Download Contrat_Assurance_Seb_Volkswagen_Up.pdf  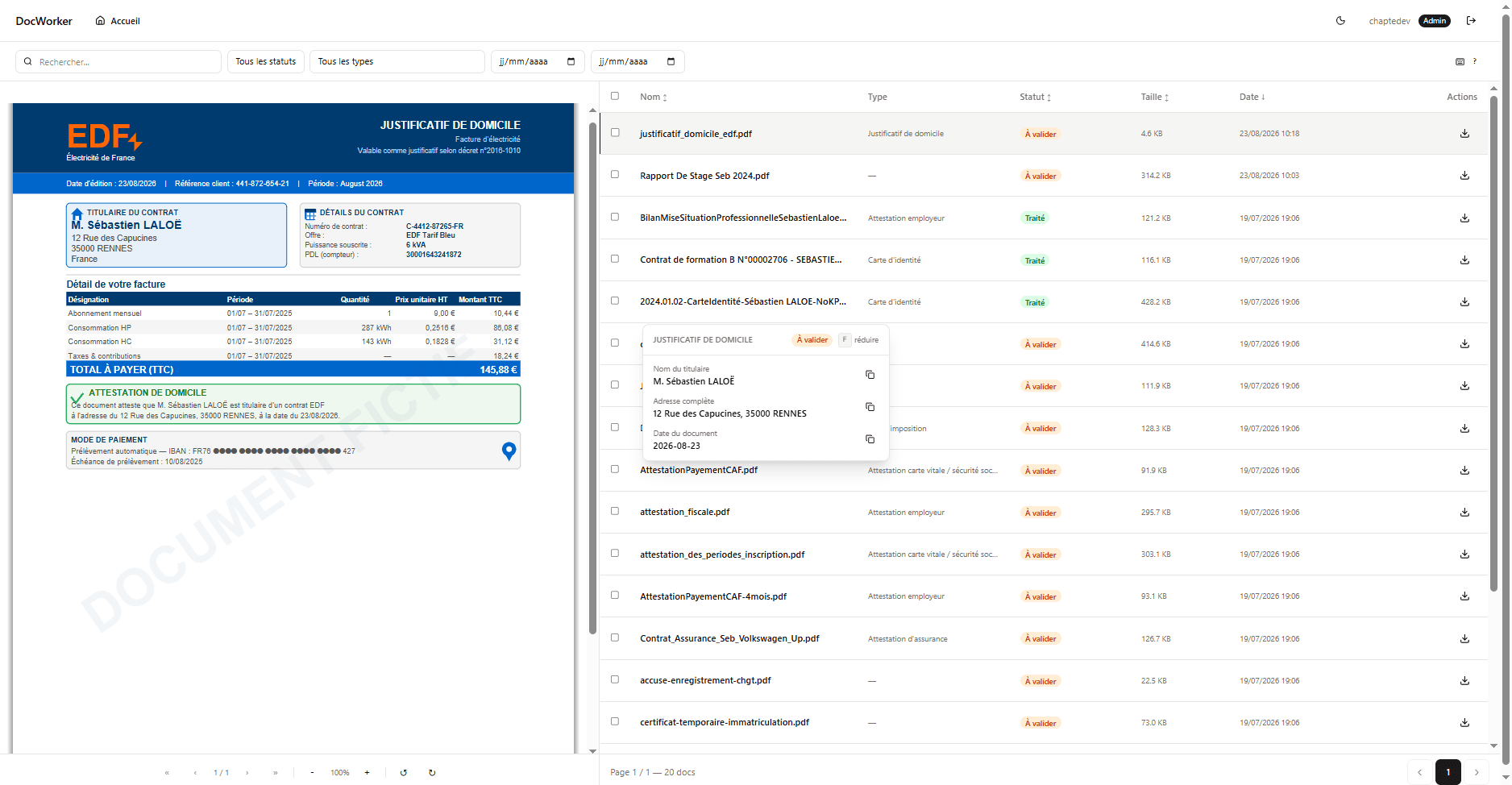[x=1464, y=639]
